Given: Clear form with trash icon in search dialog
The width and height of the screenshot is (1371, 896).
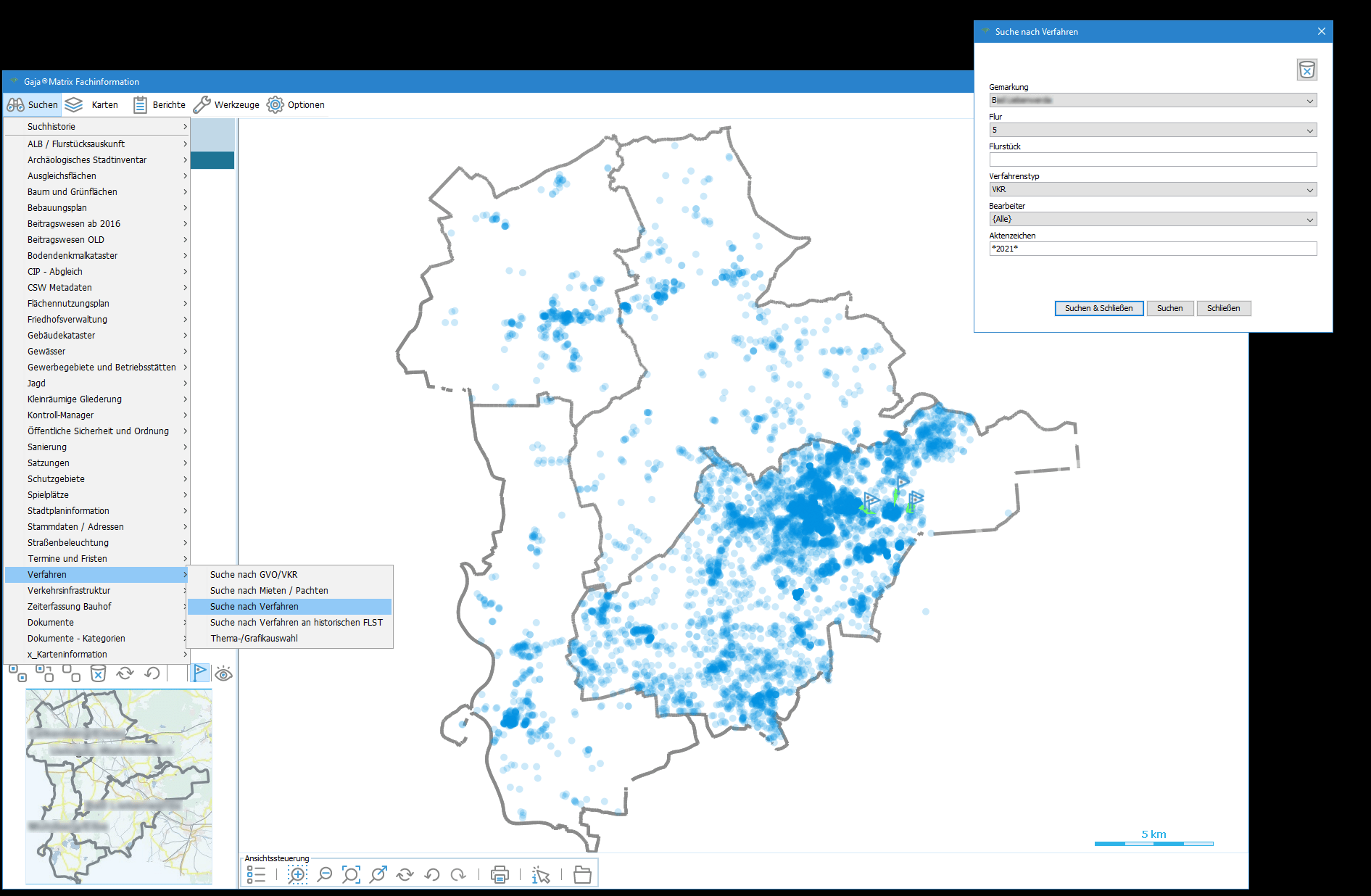Looking at the screenshot, I should 1306,70.
